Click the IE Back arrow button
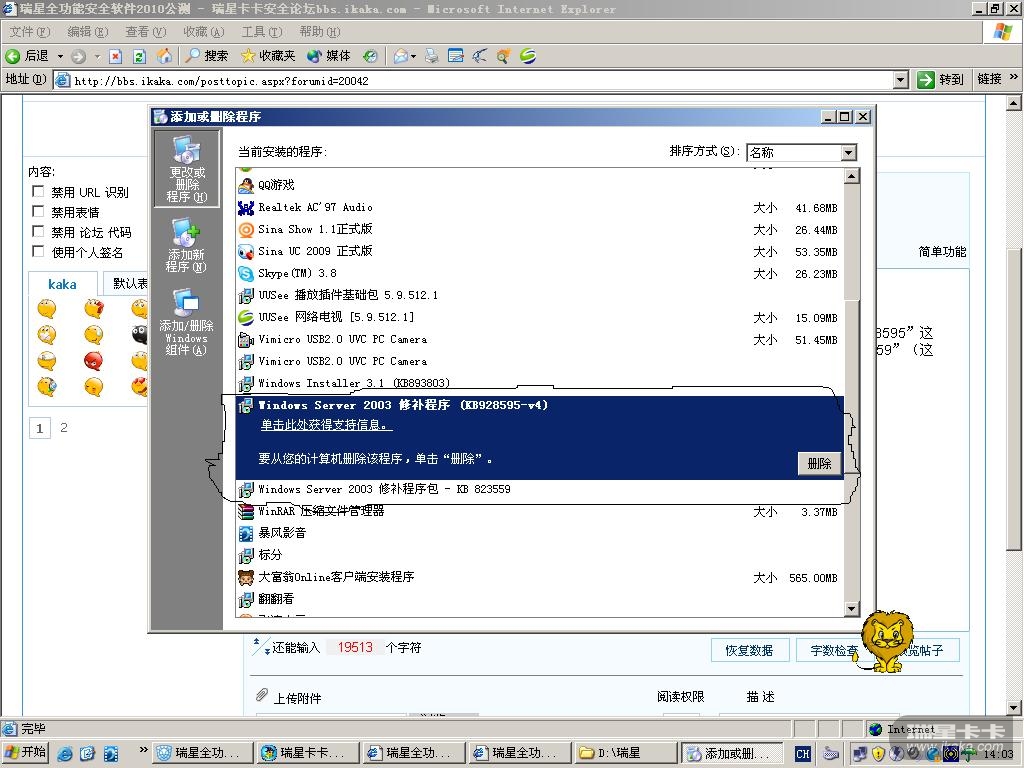 coord(27,56)
